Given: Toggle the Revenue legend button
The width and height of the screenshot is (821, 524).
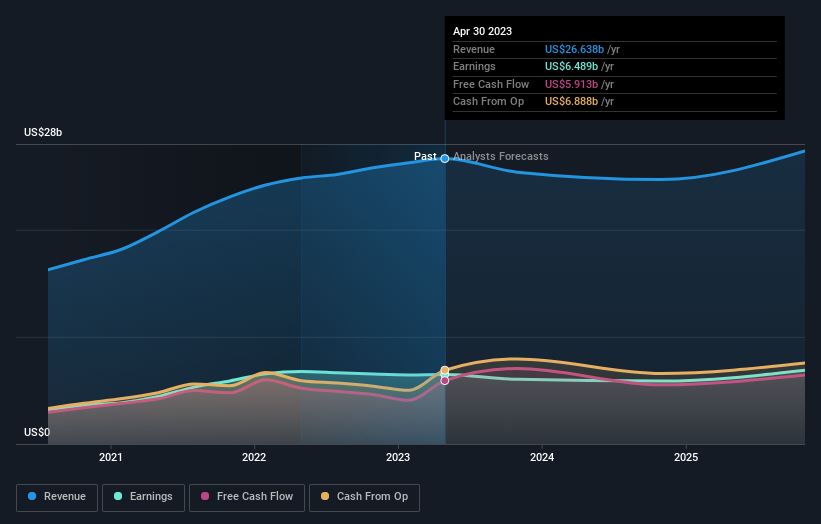Looking at the screenshot, I should (x=57, y=497).
